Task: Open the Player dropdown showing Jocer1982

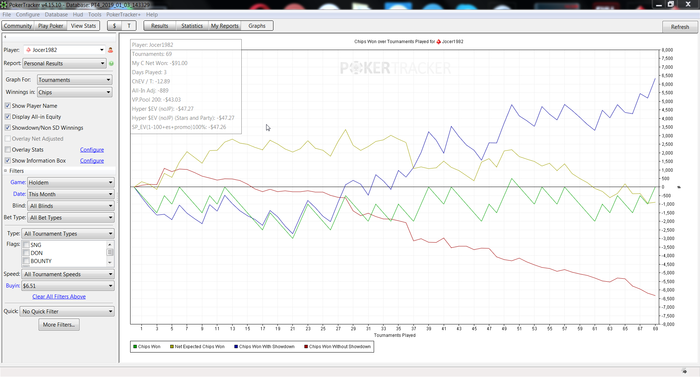Action: [x=65, y=50]
